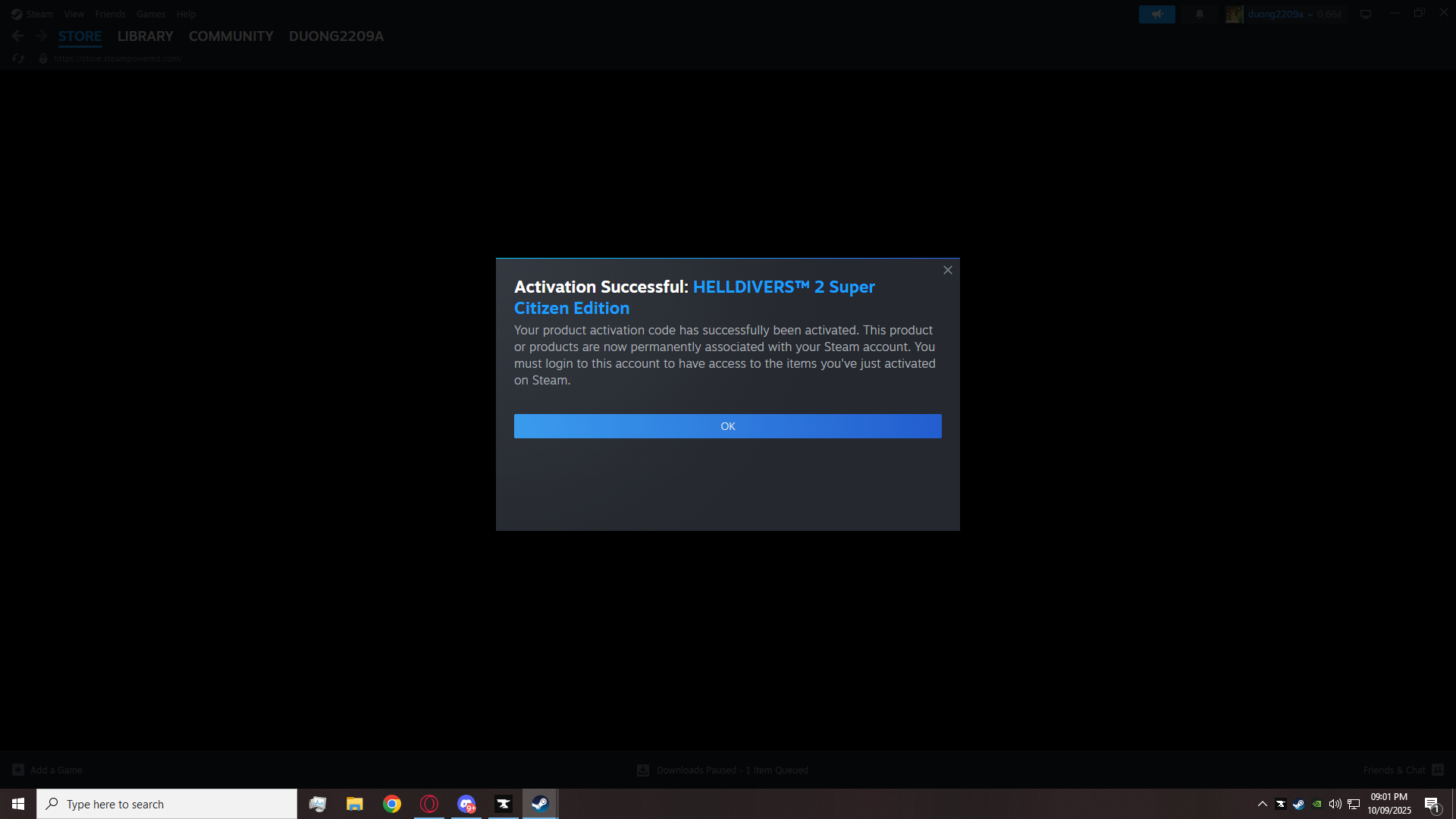Click Add a Game
This screenshot has width=1456, height=819.
click(x=48, y=770)
